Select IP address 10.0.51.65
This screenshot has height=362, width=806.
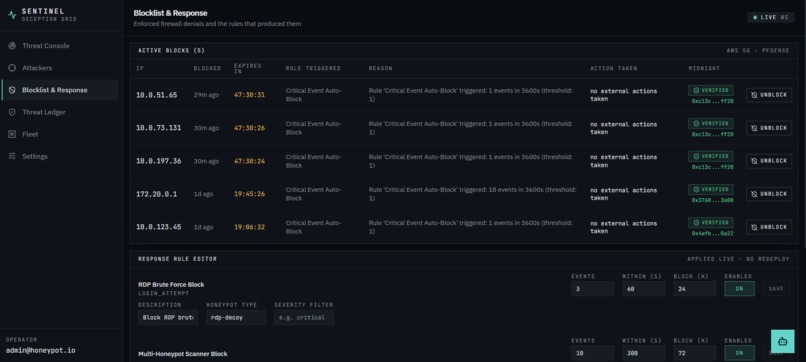click(156, 95)
